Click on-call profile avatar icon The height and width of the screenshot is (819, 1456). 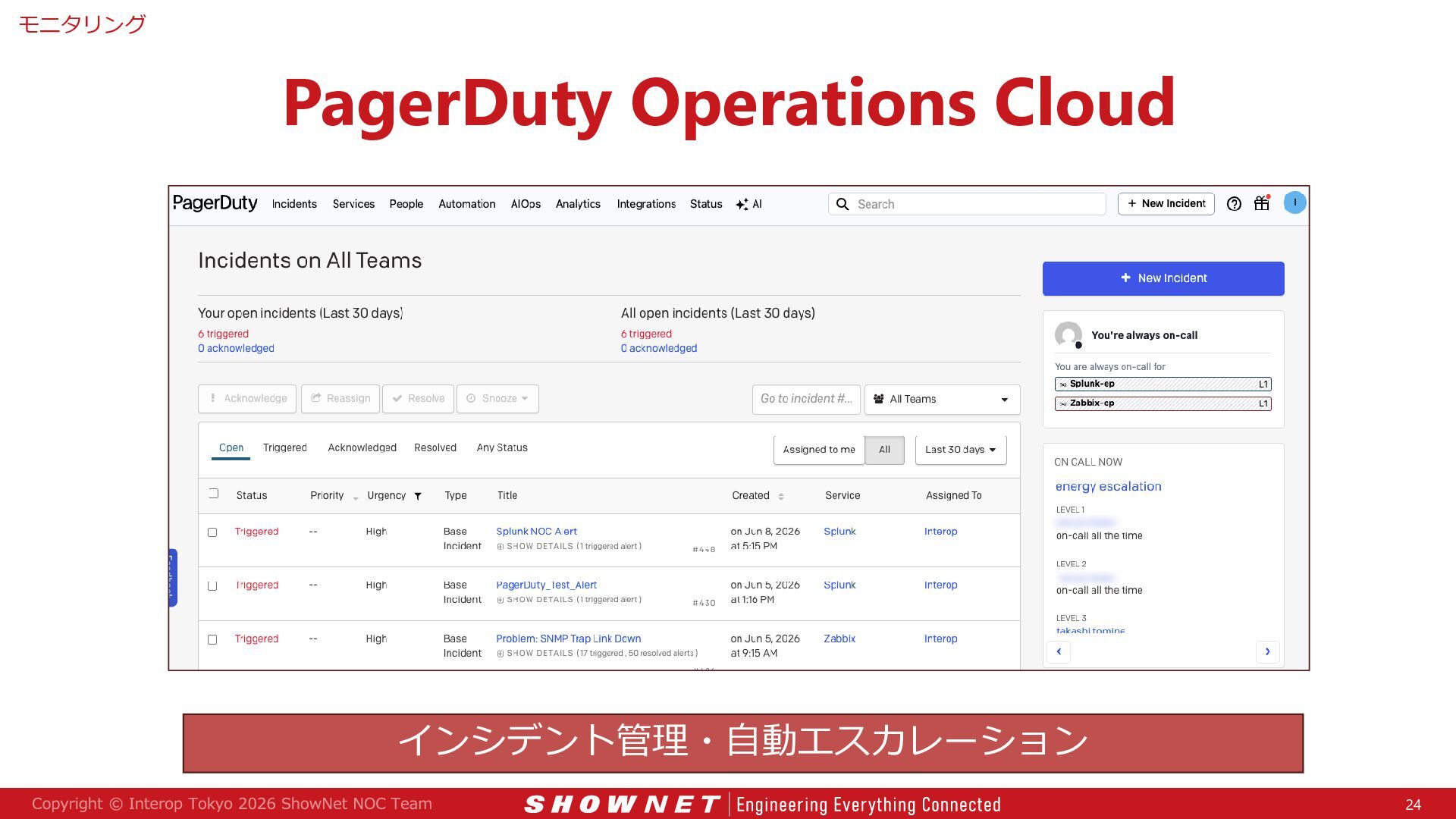coord(1068,335)
